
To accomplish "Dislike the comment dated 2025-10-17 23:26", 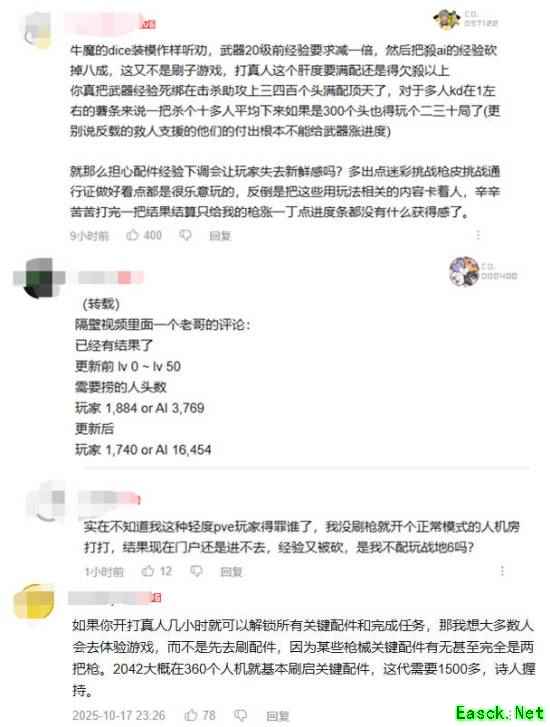I will (240, 715).
